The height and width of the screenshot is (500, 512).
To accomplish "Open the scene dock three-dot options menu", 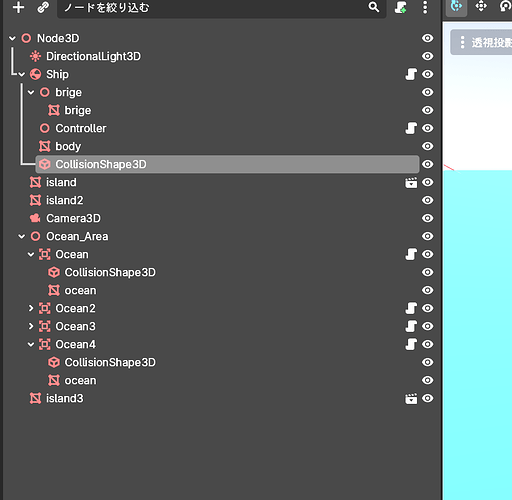I will tap(425, 7).
